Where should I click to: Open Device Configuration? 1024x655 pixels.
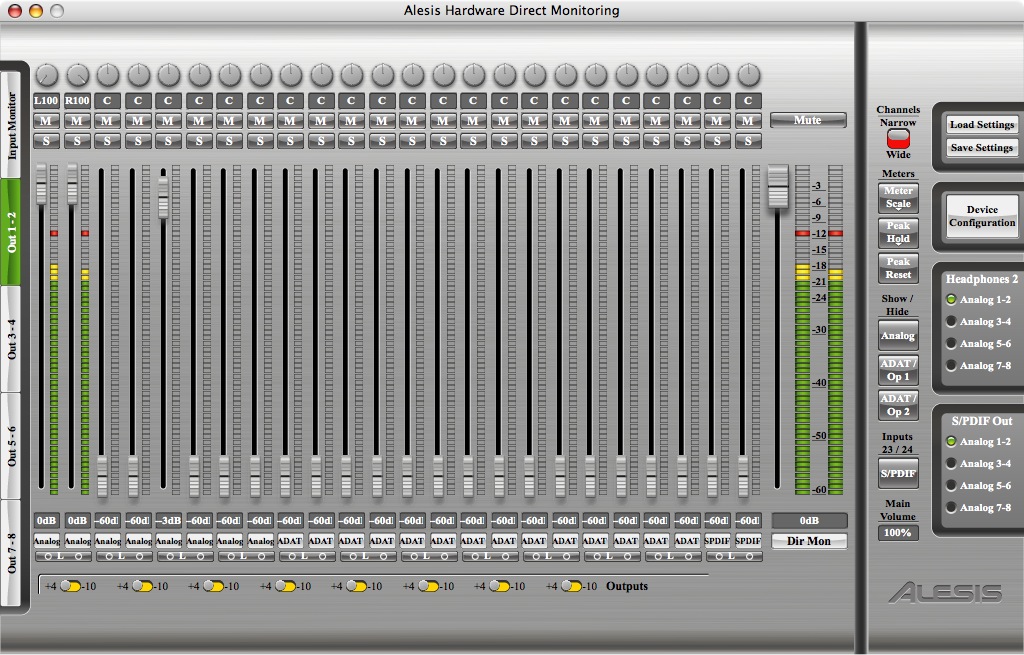click(982, 216)
